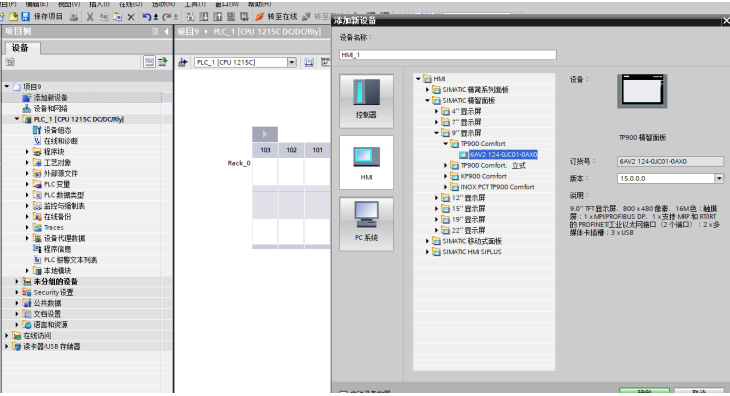730x396 pixels.
Task: Open the 版本 15.0.0.0 dropdown
Action: pyautogui.click(x=719, y=178)
